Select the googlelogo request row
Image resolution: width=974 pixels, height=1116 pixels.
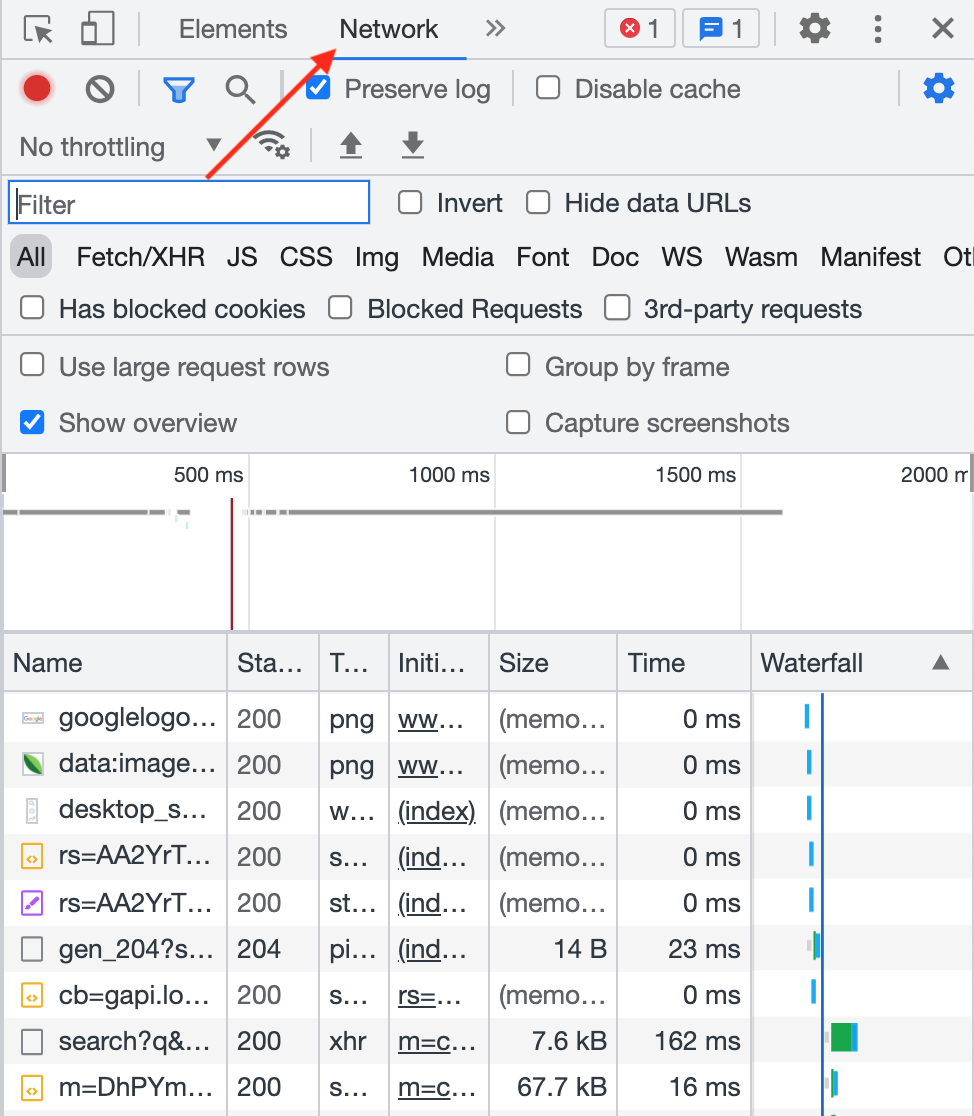tap(488, 718)
